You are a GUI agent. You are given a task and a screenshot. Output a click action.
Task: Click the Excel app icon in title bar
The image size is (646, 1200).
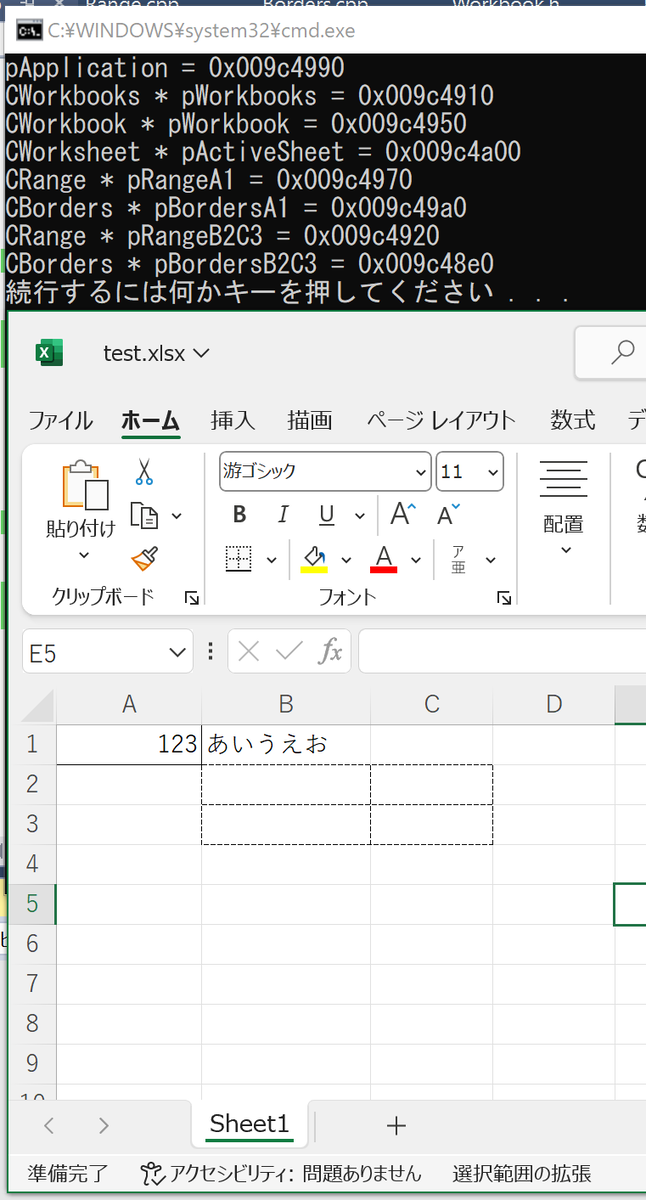click(49, 353)
